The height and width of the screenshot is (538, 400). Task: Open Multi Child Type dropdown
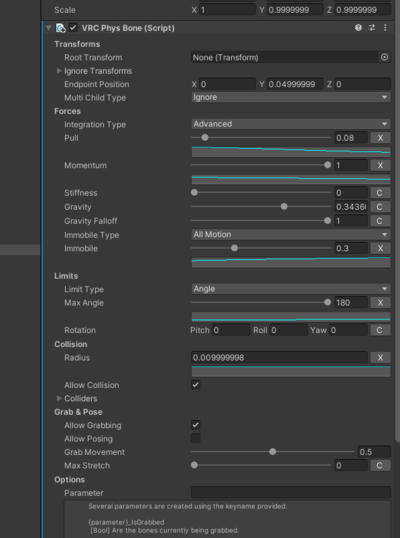point(291,97)
